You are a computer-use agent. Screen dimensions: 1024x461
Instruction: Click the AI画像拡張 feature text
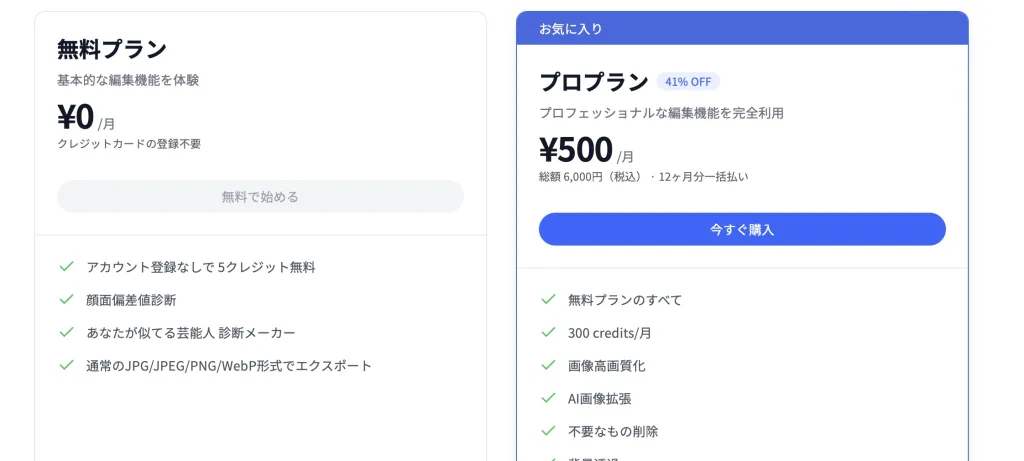click(600, 398)
